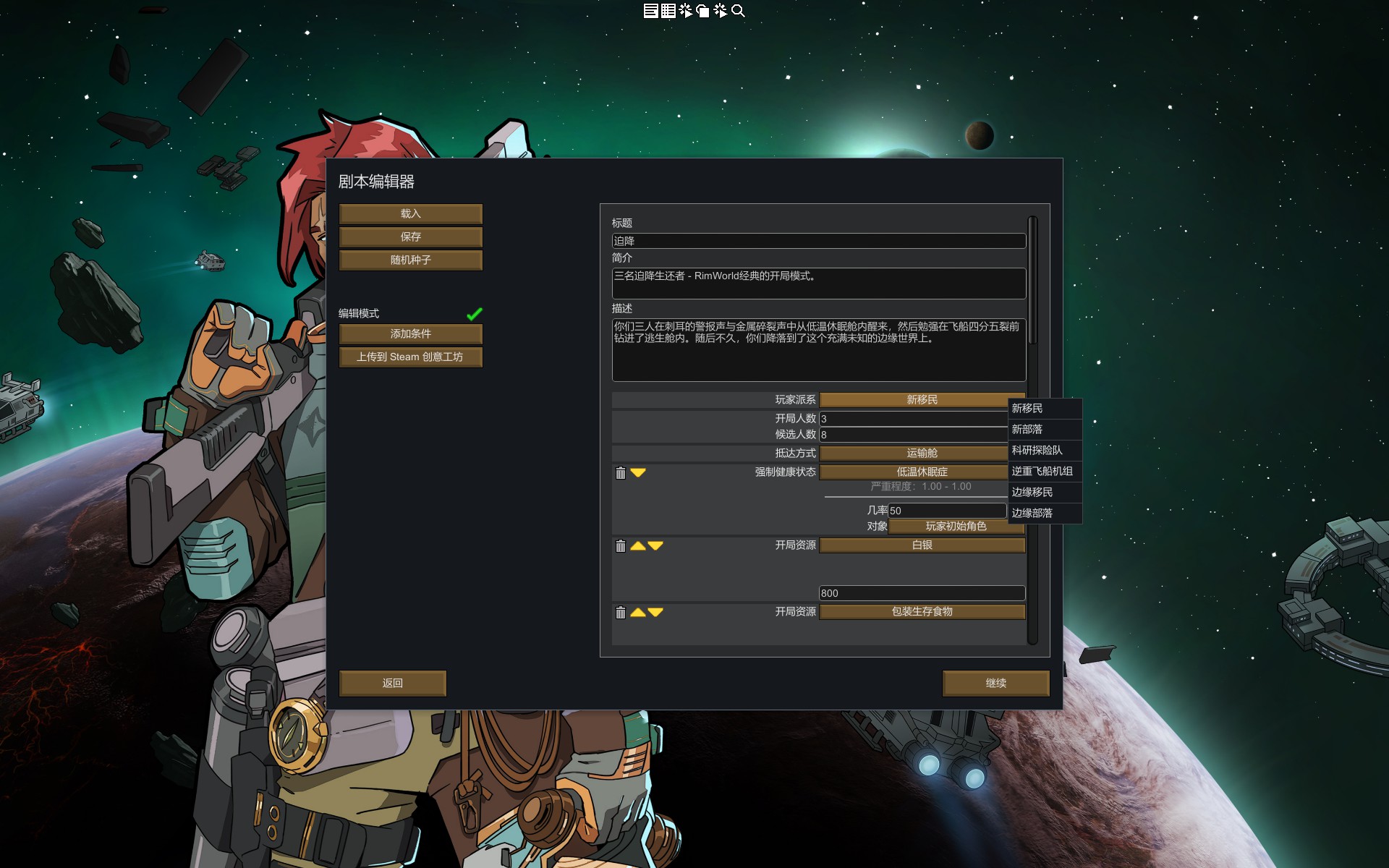Click the silver amount field showing 800
Image resolution: width=1389 pixels, height=868 pixels.
[922, 593]
